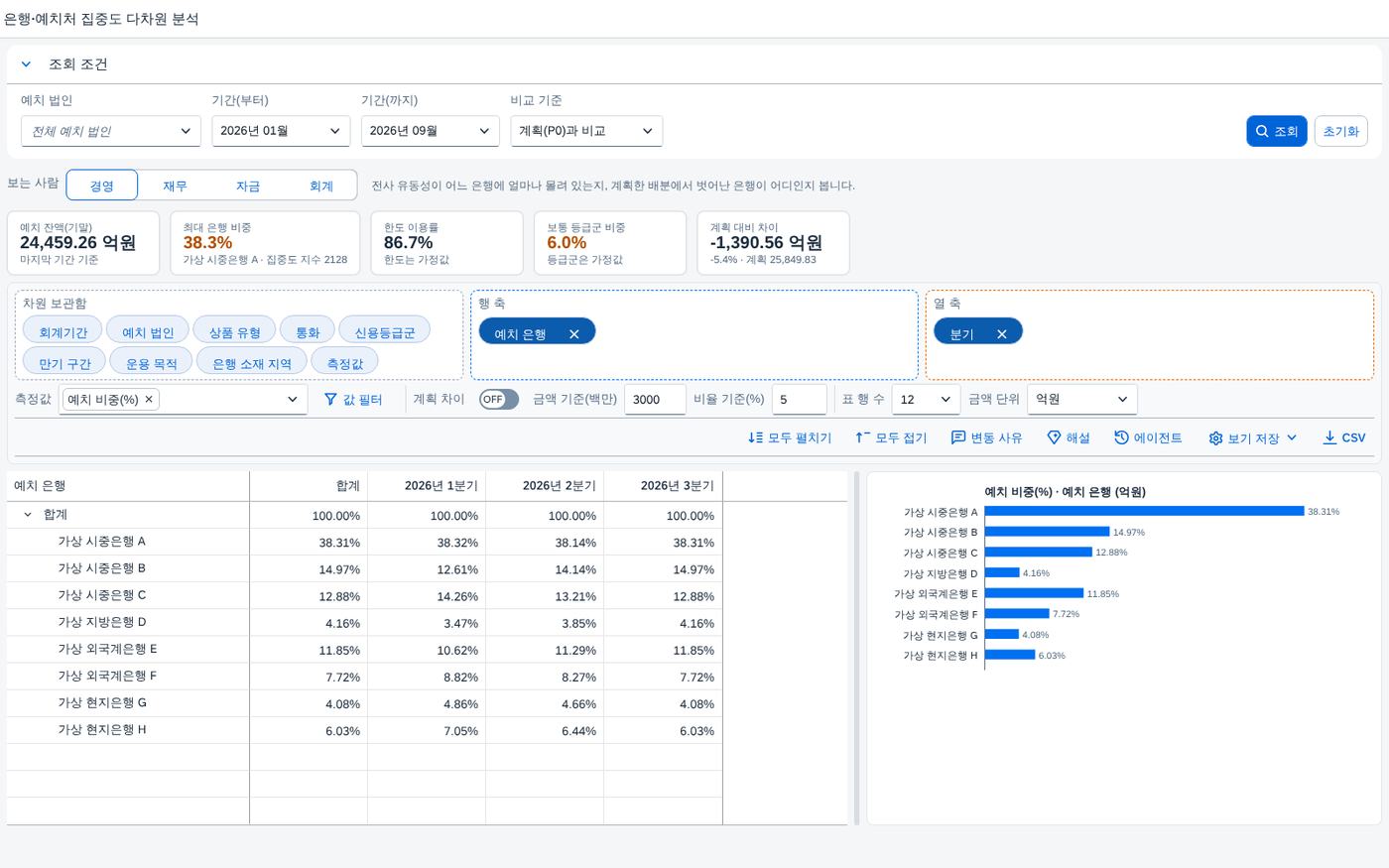Viewport: 1389px width, 868px height.
Task: Collapse the 조회 조건 section
Action: (27, 64)
